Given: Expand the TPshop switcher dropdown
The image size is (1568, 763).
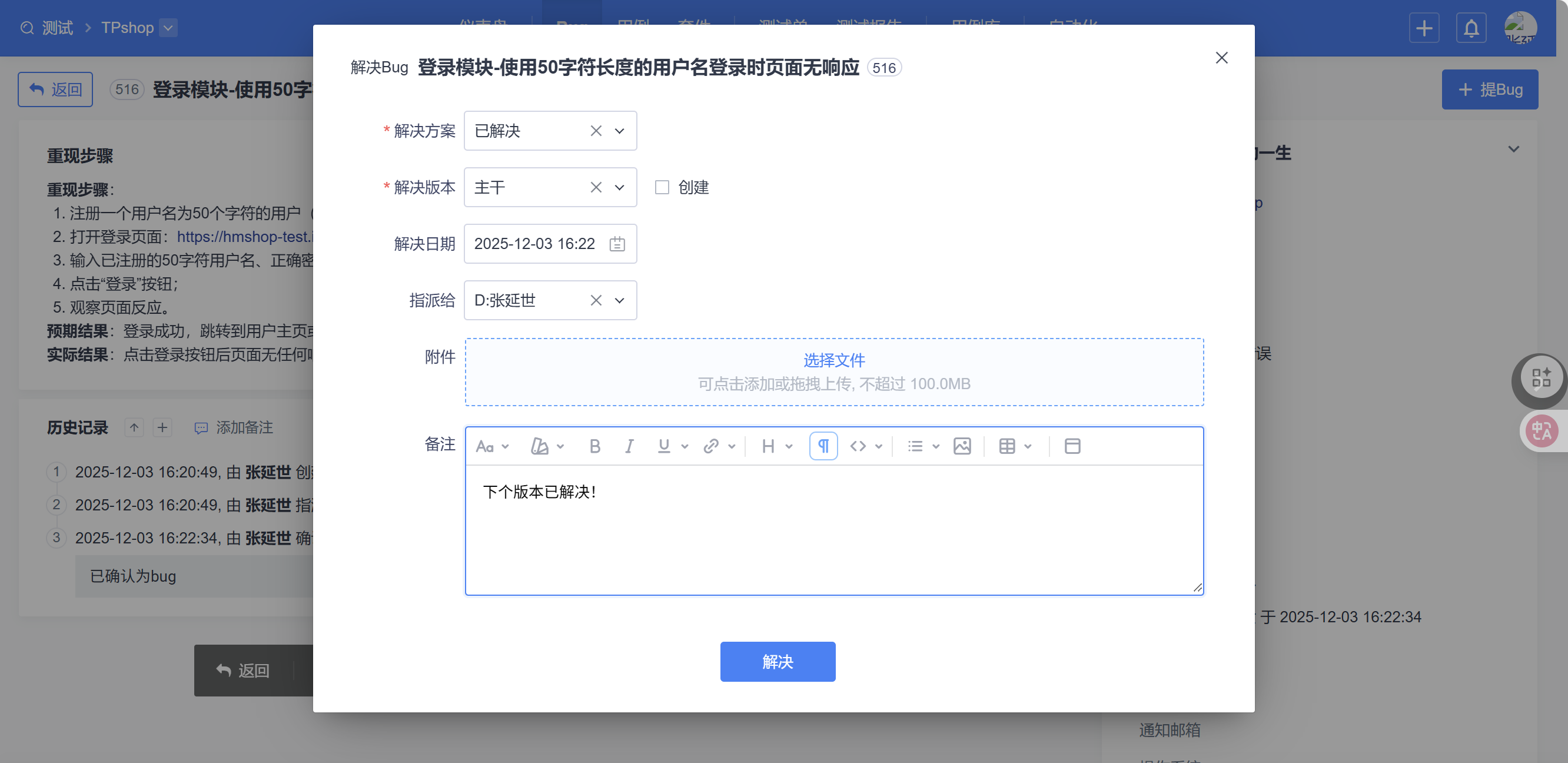Looking at the screenshot, I should [168, 28].
